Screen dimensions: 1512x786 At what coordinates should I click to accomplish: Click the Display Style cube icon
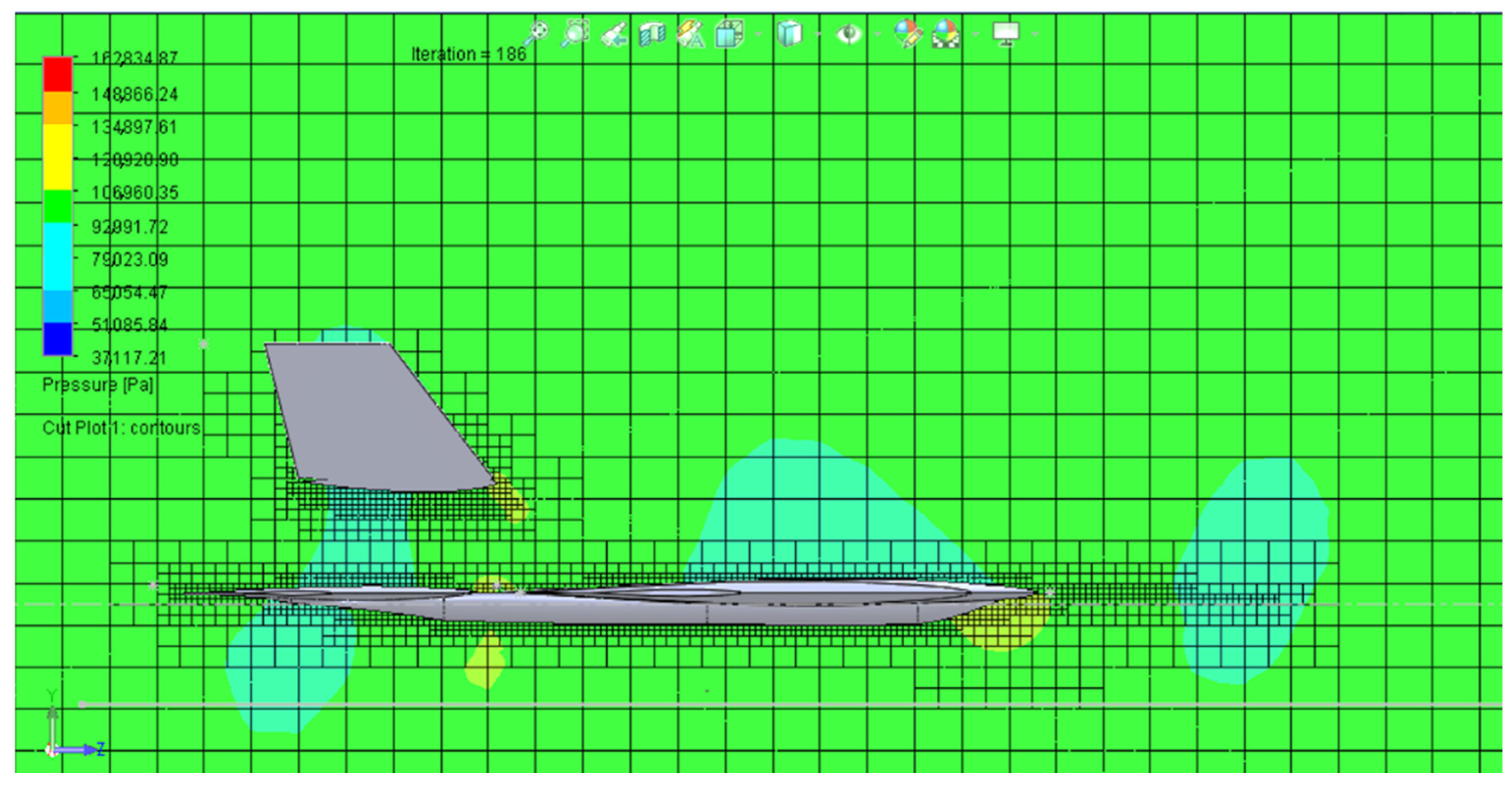point(789,34)
